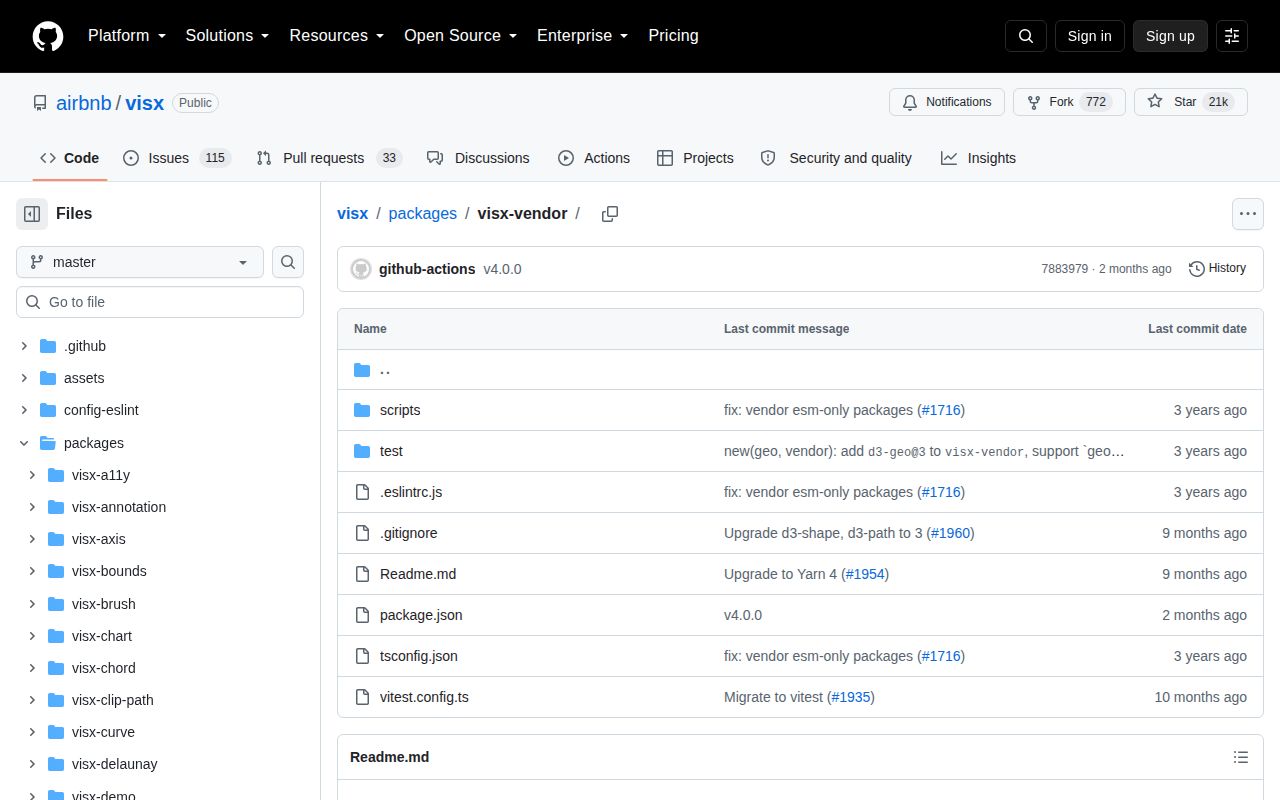Viewport: 1280px width, 800px height.
Task: Open the Resources dropdown menu
Action: point(337,36)
